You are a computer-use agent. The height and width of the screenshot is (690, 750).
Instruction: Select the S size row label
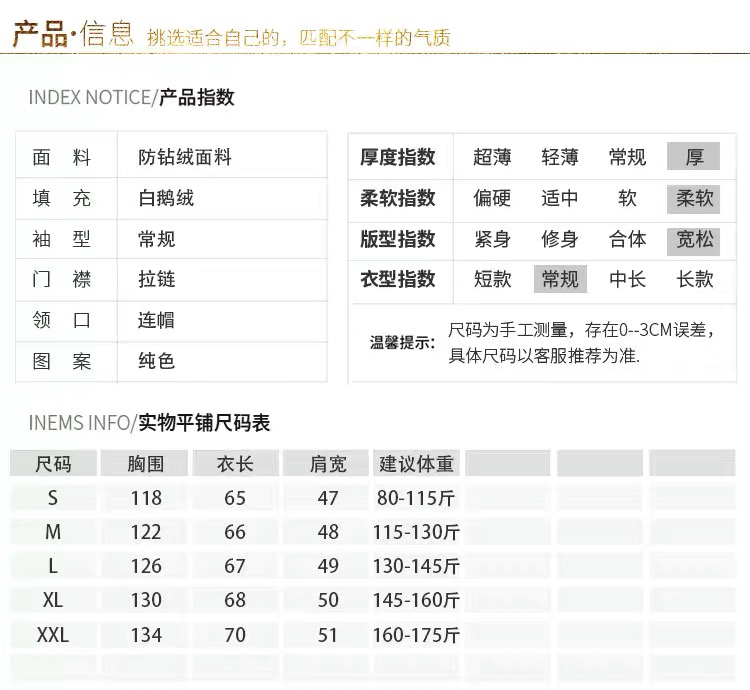point(53,498)
